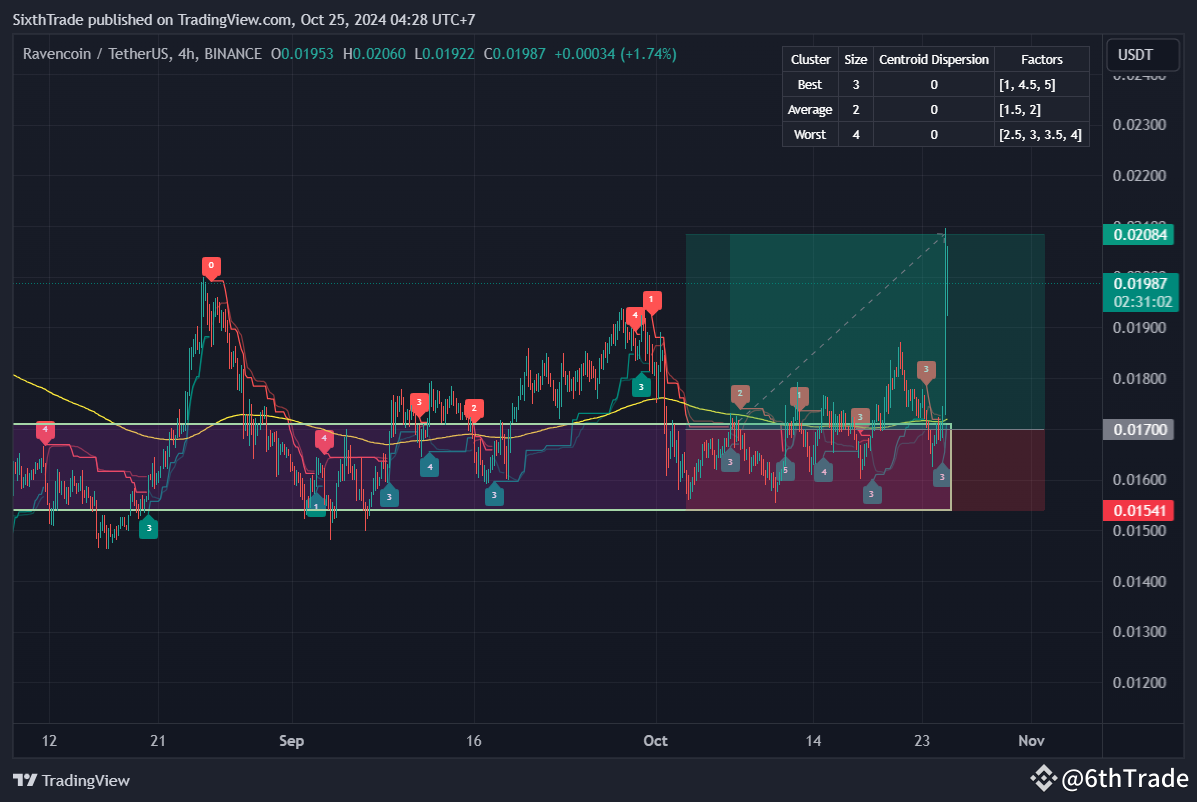Click the blue "5" marker inside the purple range box
Screen dimensions: 1197x802
coord(785,468)
